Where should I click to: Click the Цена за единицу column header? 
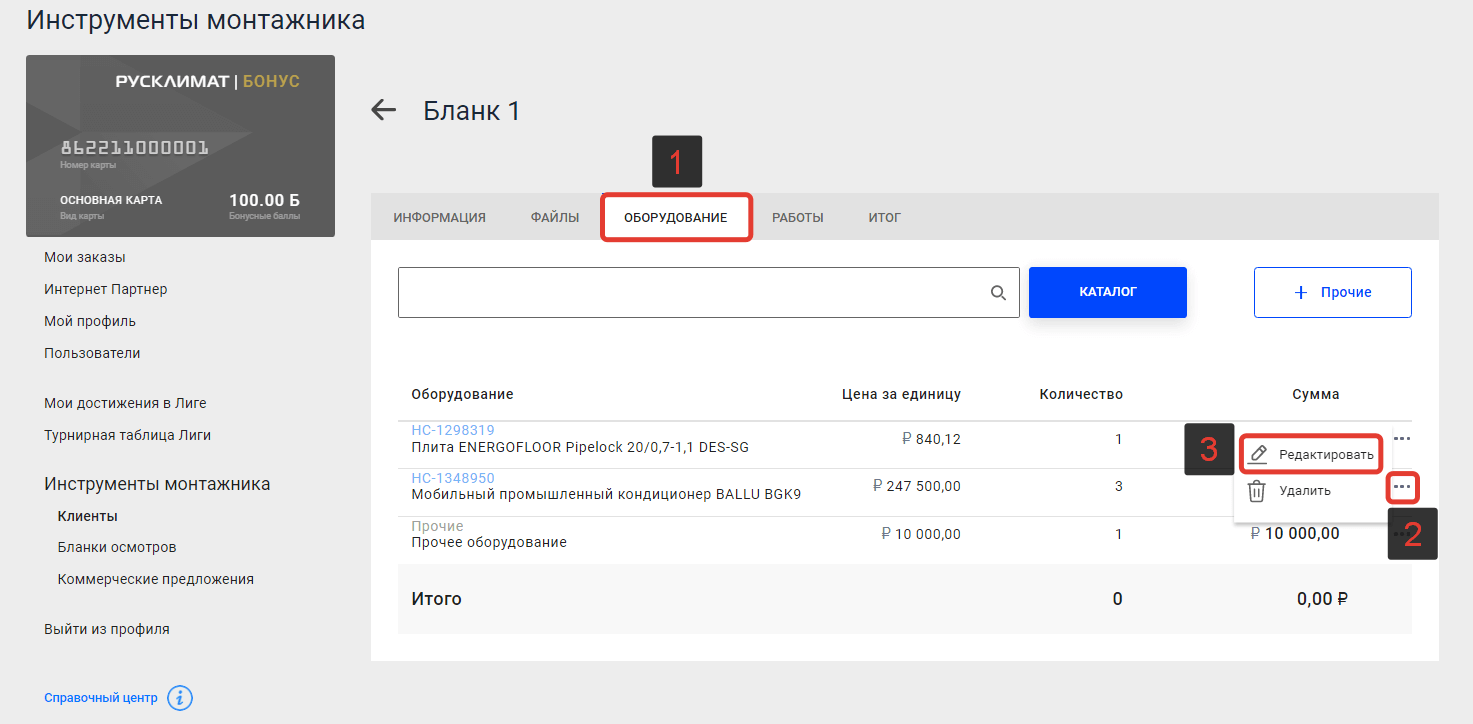click(x=901, y=394)
